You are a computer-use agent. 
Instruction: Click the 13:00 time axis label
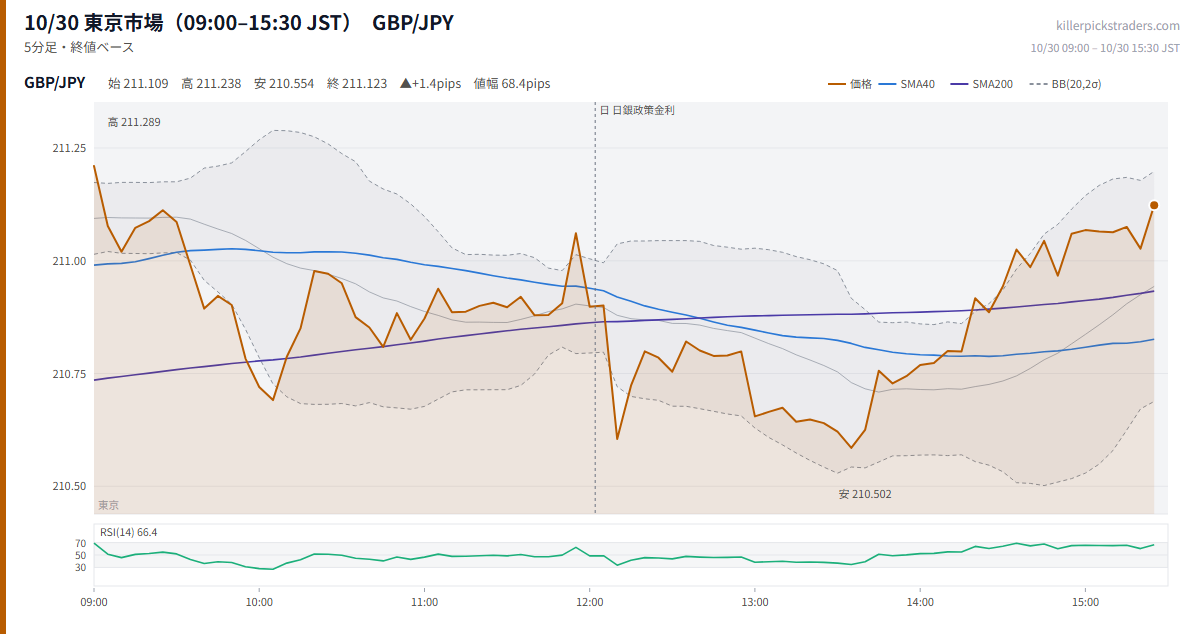click(755, 602)
